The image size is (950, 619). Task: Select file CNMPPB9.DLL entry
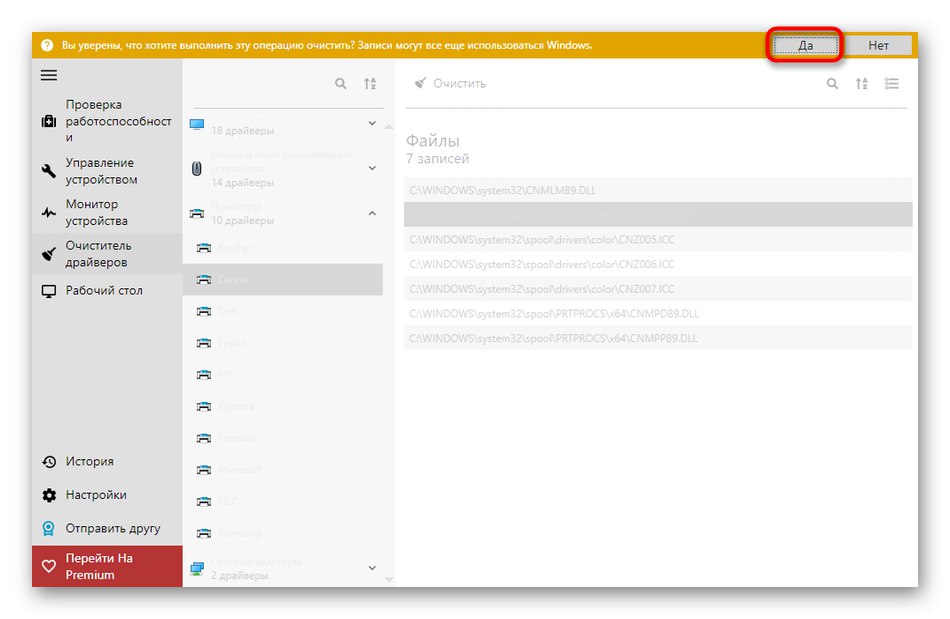(x=658, y=338)
